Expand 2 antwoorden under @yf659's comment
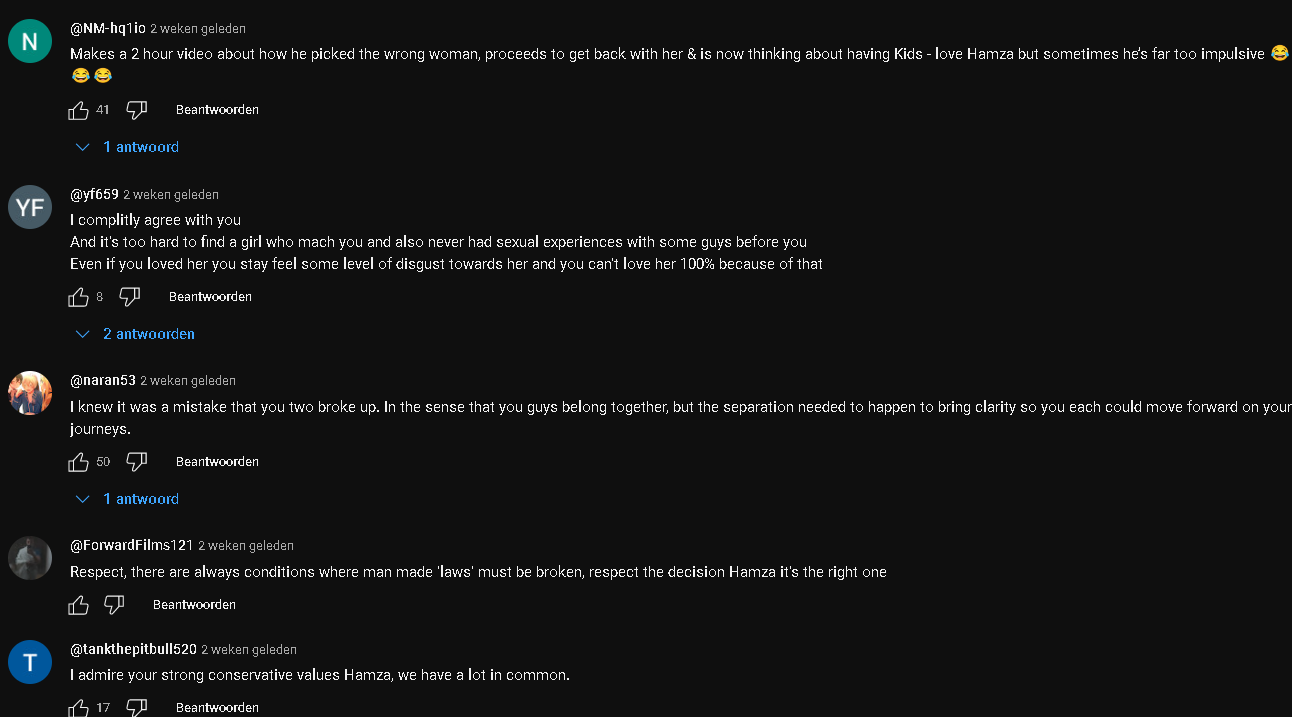 coord(136,334)
